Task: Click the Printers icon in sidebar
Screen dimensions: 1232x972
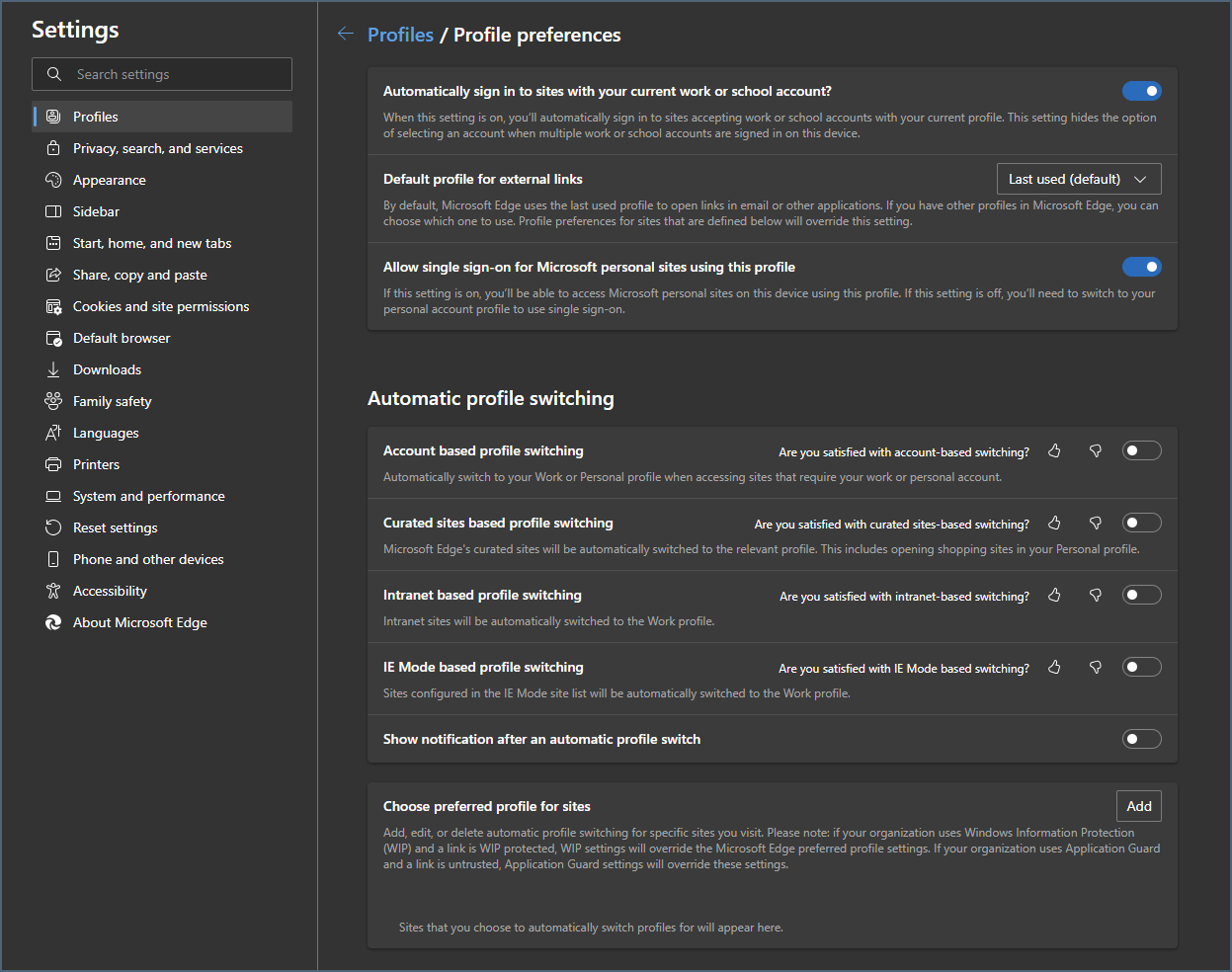Action: click(53, 464)
